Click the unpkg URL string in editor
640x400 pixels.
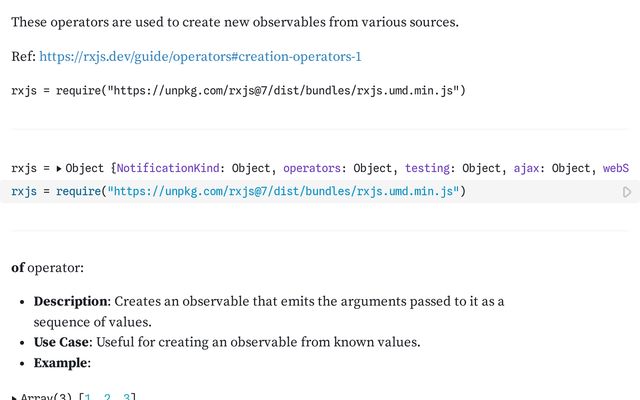point(280,191)
